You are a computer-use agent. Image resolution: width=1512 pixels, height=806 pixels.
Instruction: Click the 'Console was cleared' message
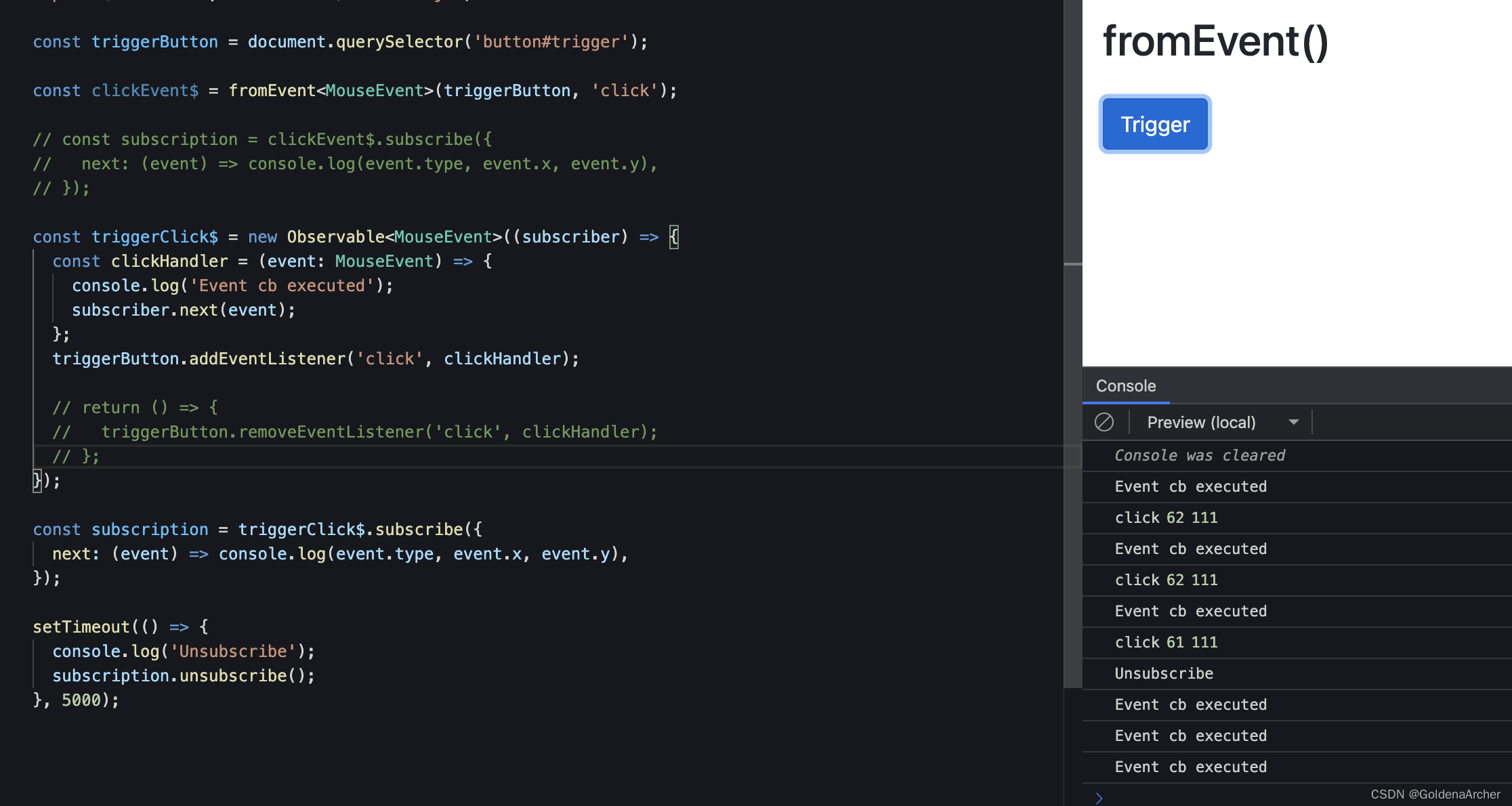[x=1199, y=456]
